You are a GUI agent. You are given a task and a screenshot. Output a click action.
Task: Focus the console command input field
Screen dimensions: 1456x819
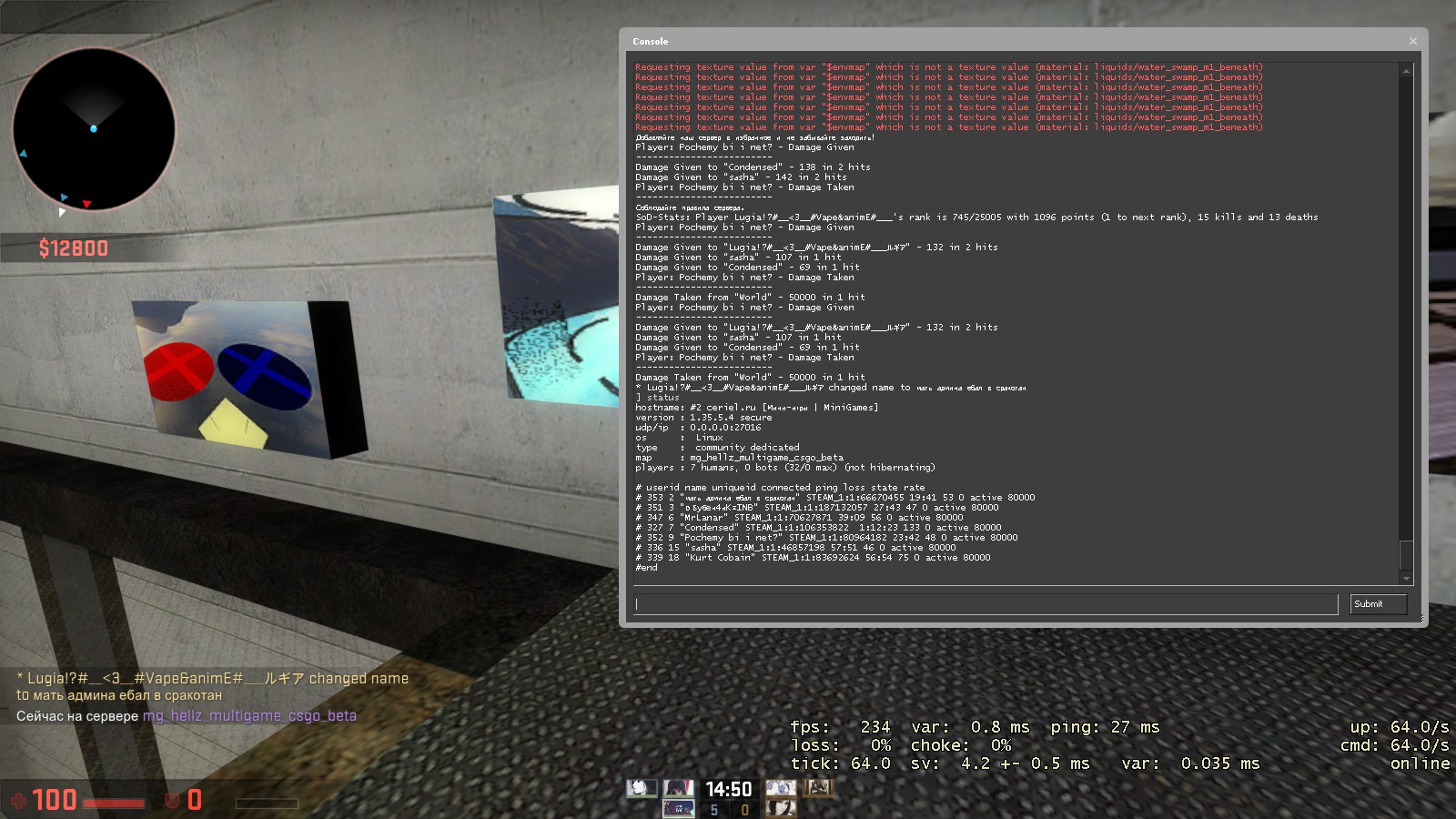point(986,604)
